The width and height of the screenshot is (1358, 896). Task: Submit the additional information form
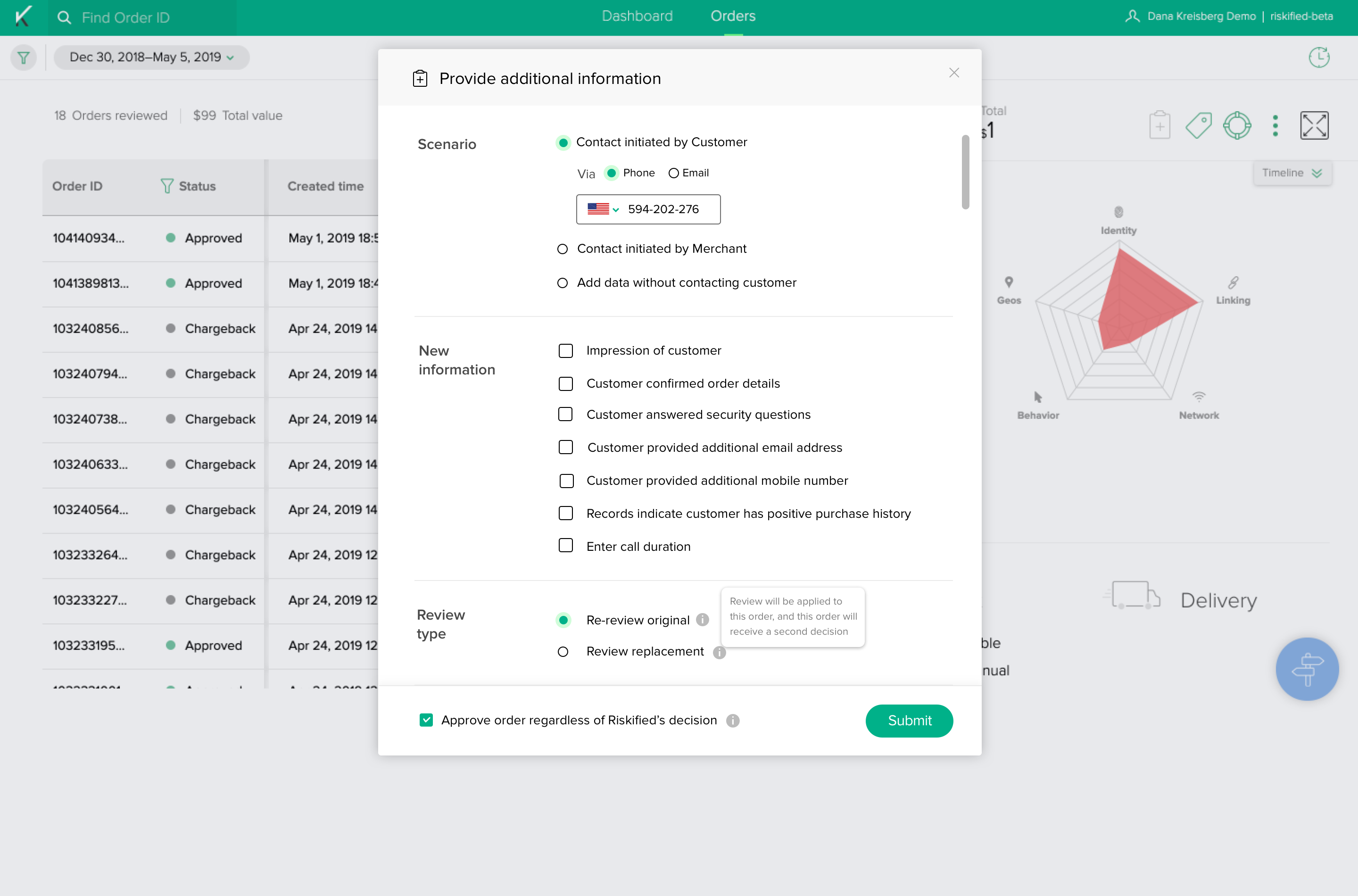[909, 721]
